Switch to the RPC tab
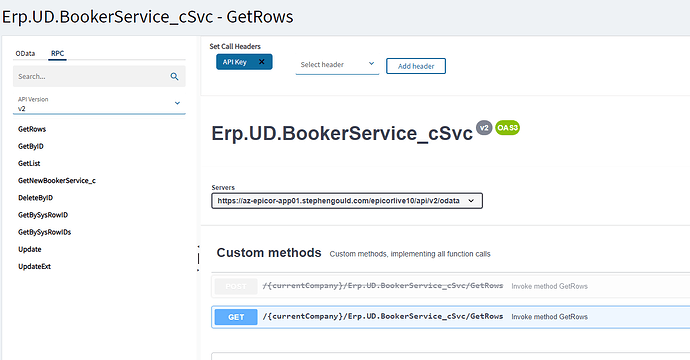Viewport: 690px width, 360px height. [57, 53]
